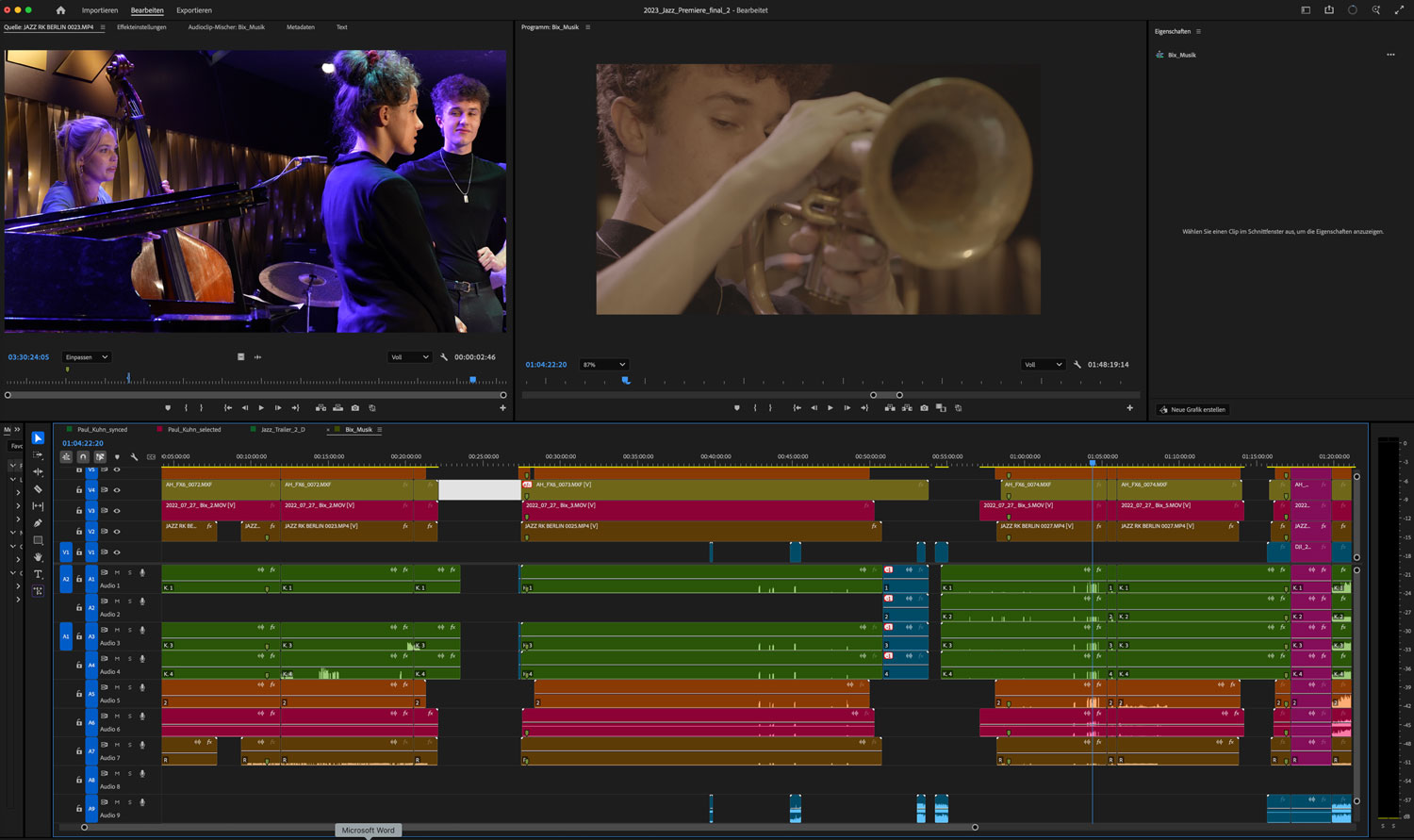Select the Razor tool
The image size is (1414, 840).
coord(38,489)
